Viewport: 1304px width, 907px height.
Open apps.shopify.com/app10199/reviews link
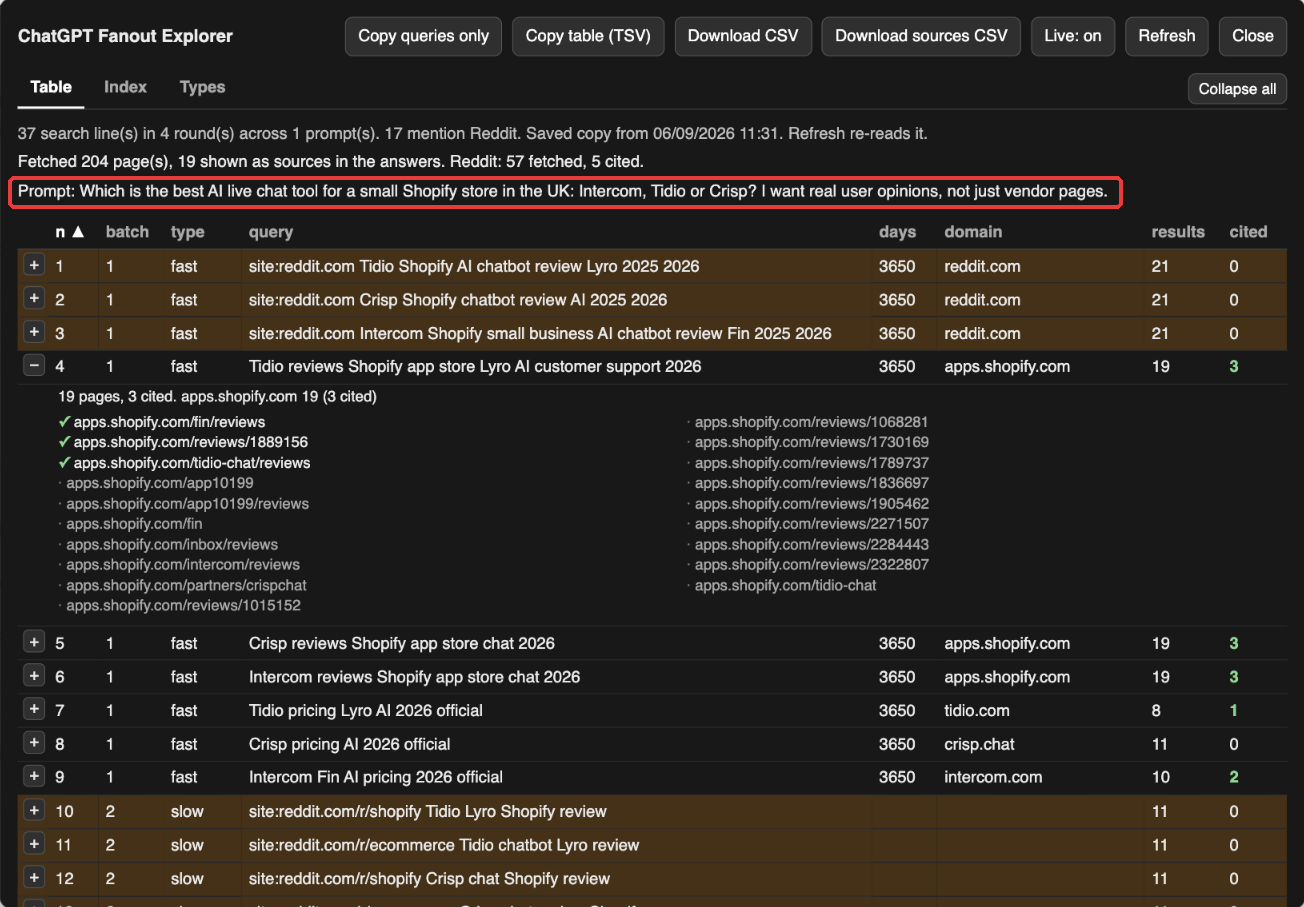coord(187,504)
